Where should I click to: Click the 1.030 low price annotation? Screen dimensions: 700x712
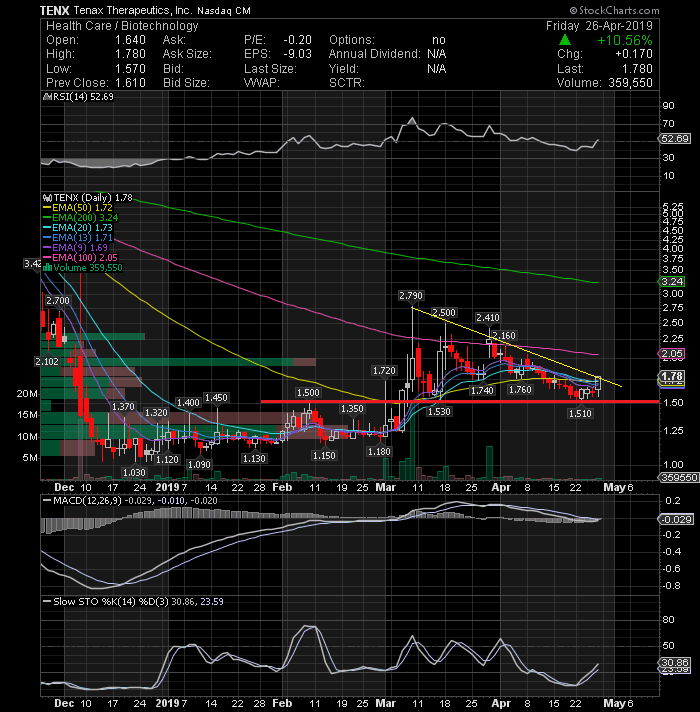[x=134, y=473]
